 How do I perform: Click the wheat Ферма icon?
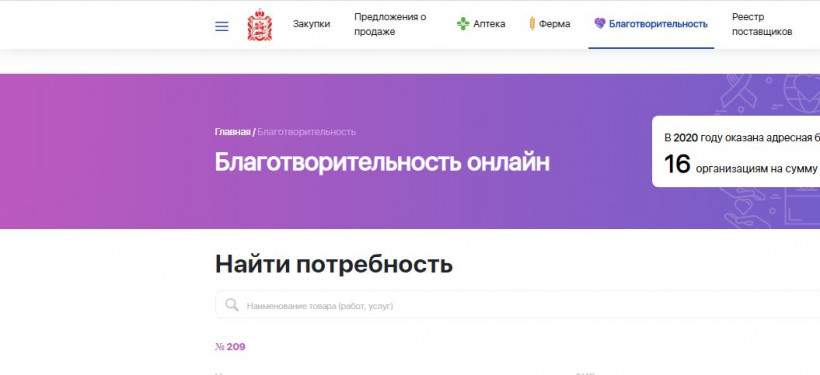[x=532, y=24]
